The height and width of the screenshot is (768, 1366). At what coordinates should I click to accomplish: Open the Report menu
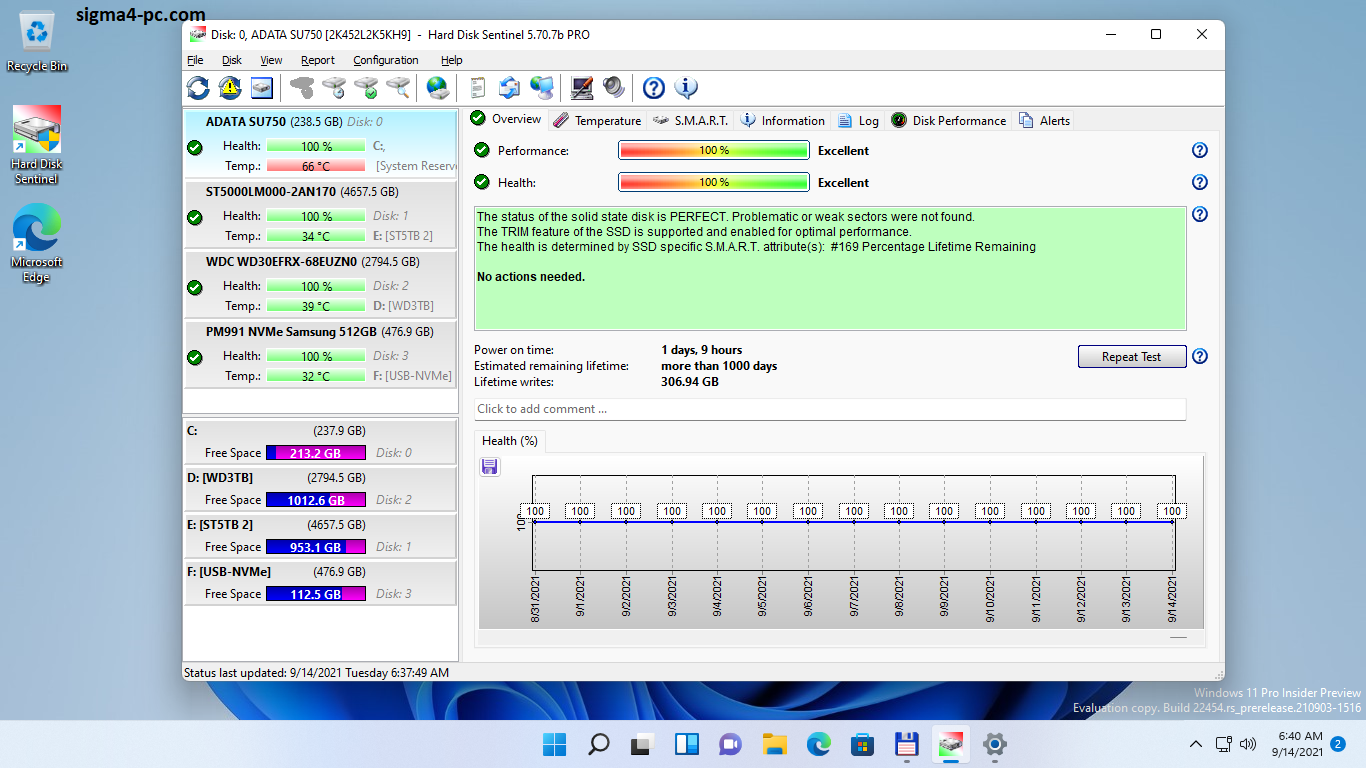click(x=318, y=60)
